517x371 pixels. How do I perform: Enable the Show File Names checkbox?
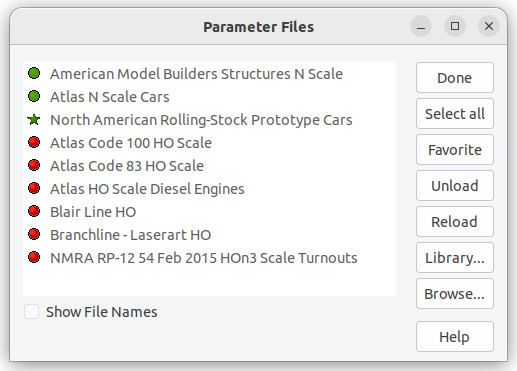[31, 312]
